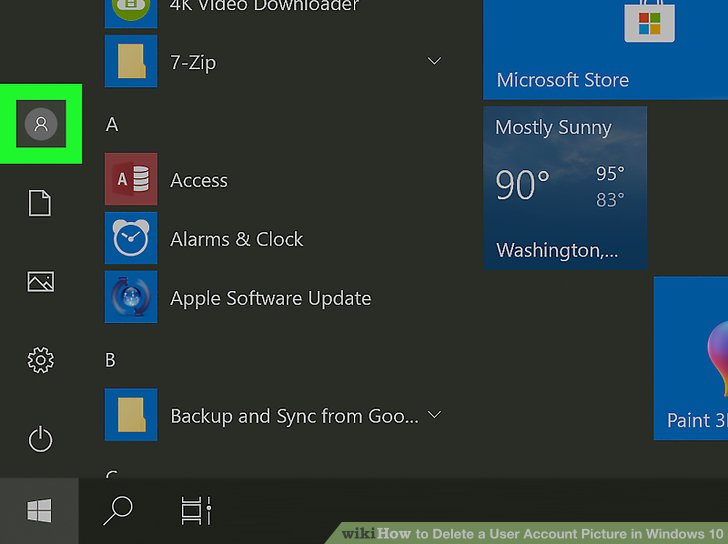
Task: Click the Power button icon
Action: pos(40,439)
